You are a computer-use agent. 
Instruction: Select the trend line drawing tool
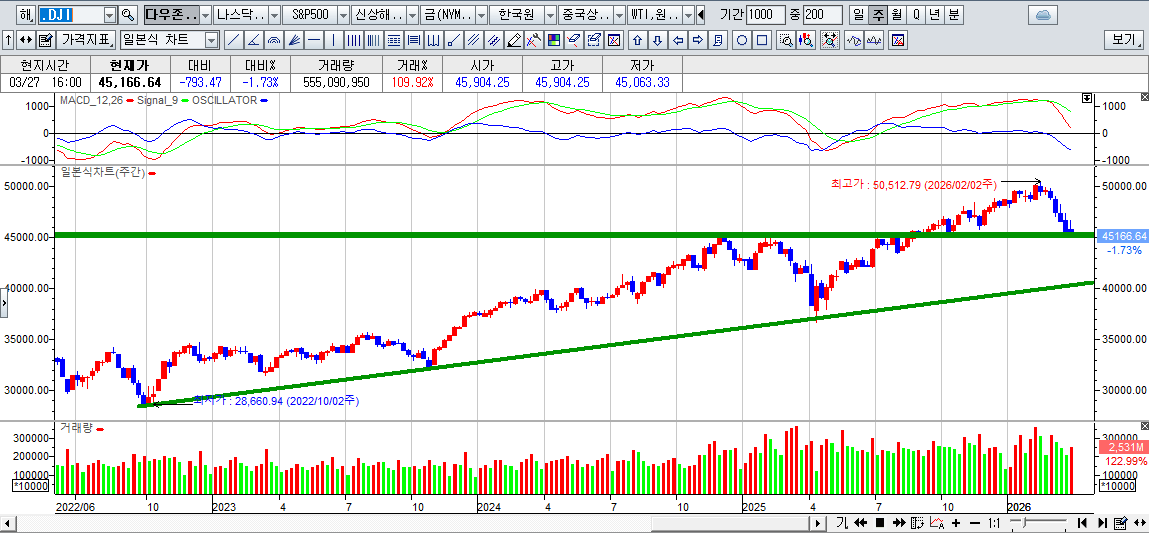(233, 40)
